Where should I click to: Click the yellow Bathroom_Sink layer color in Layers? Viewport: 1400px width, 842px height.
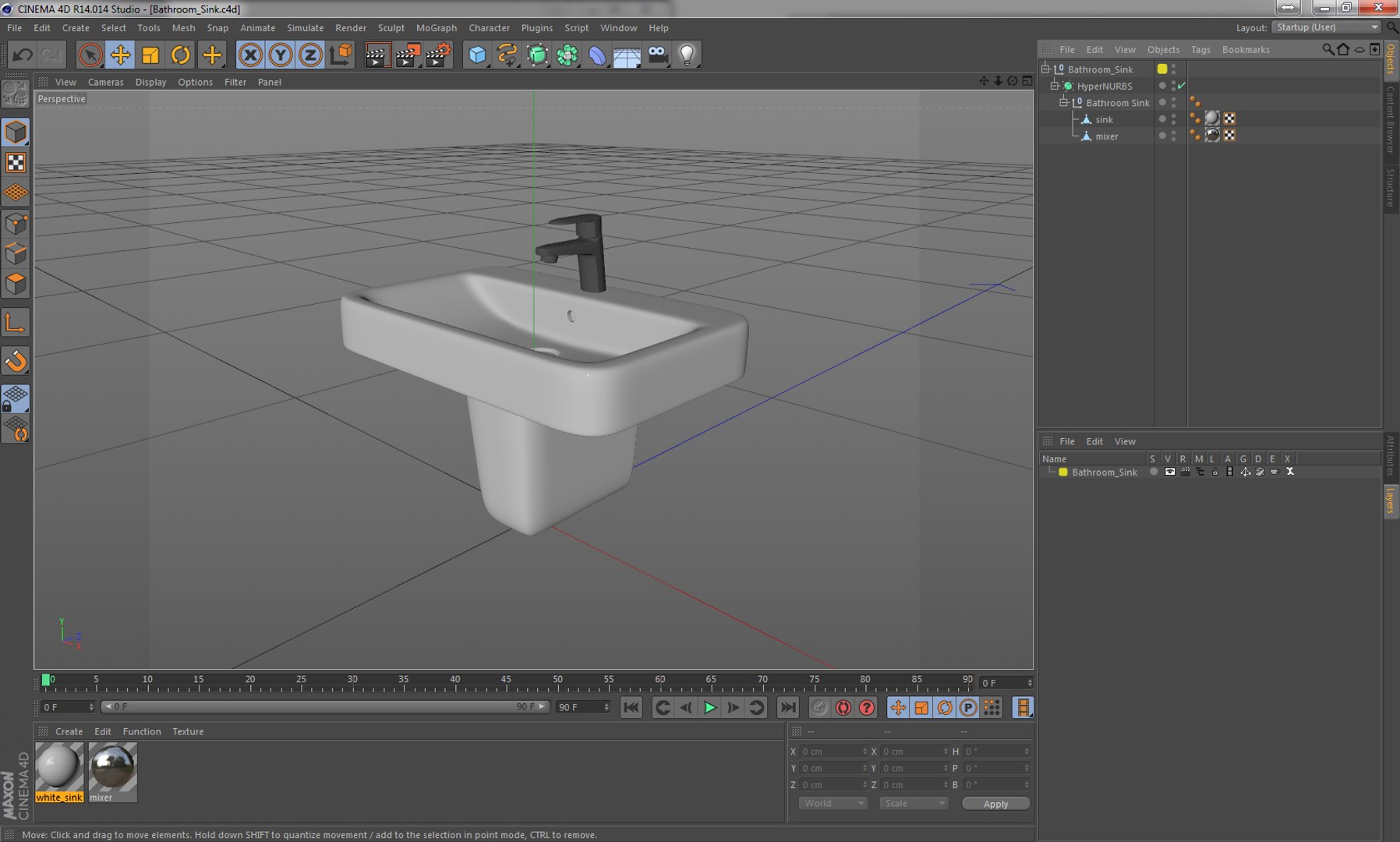tap(1062, 472)
